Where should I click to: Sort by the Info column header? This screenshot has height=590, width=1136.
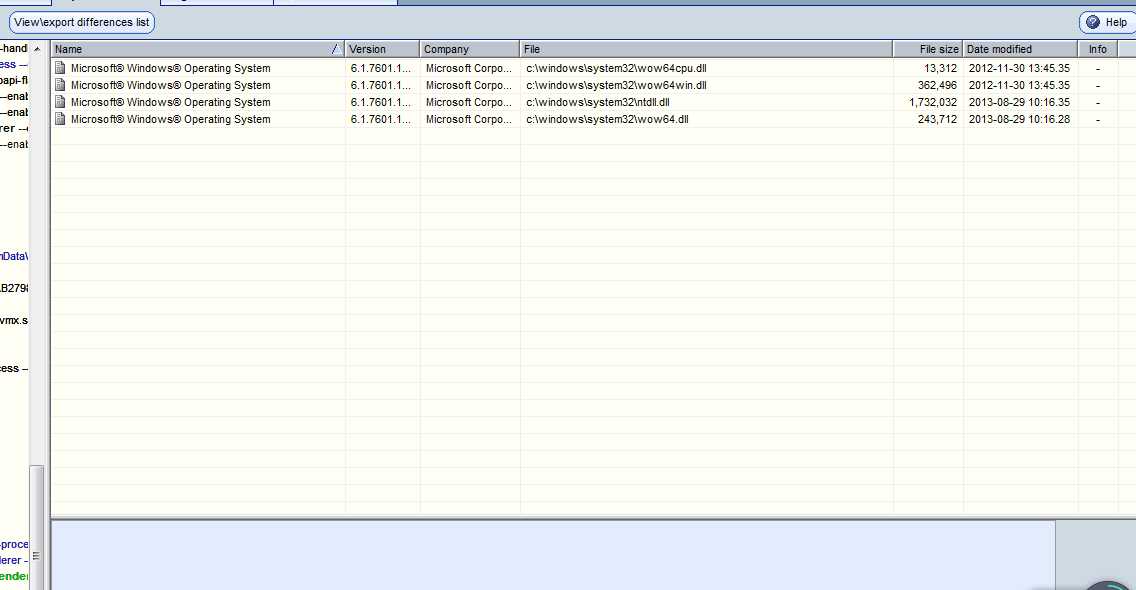click(1098, 49)
